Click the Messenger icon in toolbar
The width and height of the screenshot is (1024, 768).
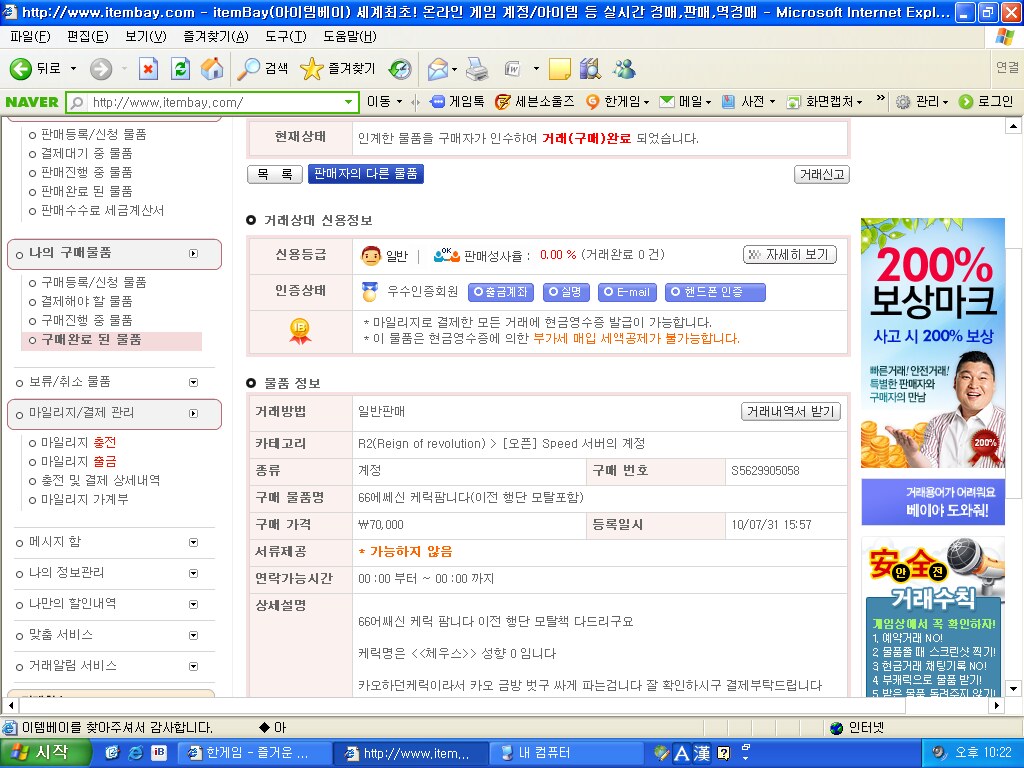(624, 69)
